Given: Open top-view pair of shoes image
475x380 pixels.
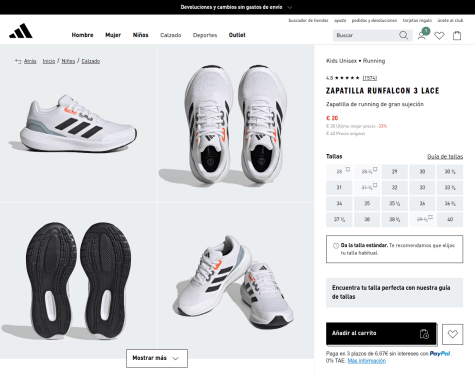Looking at the screenshot, I should 236,123.
